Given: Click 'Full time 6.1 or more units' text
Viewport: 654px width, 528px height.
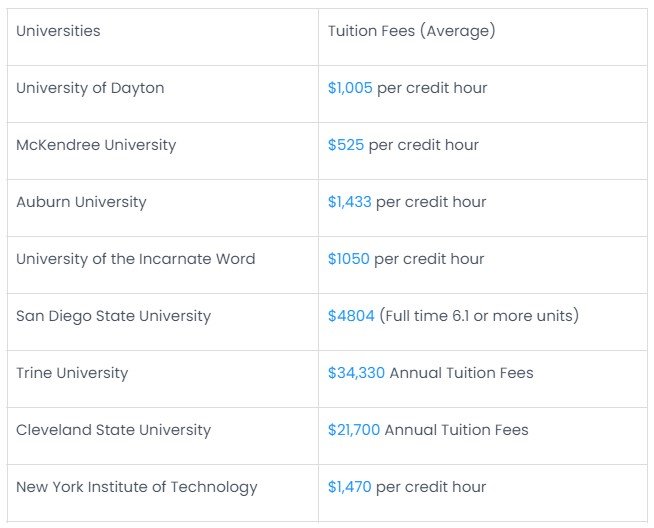Looking at the screenshot, I should 479,316.
